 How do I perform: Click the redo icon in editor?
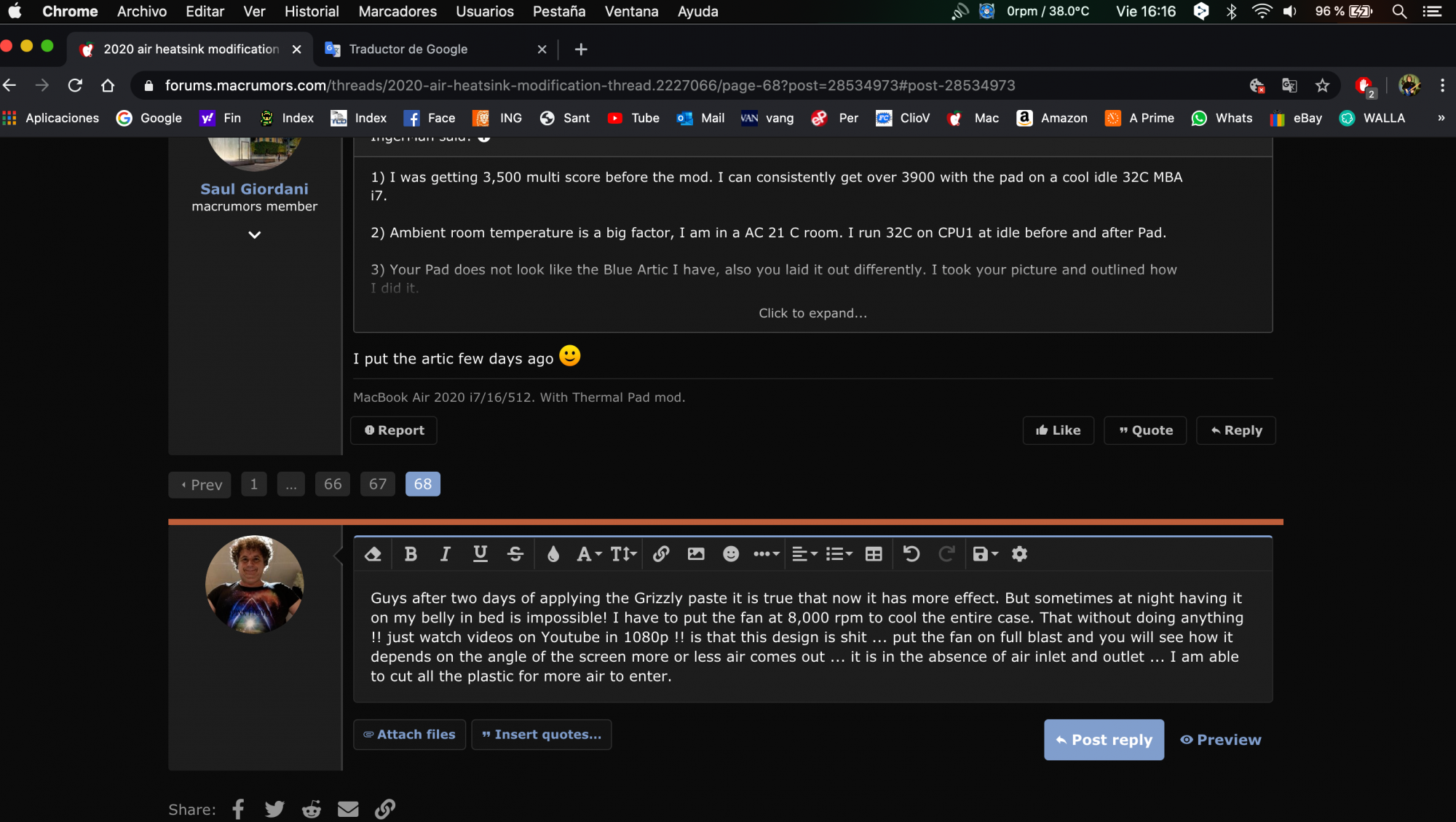[x=946, y=554]
